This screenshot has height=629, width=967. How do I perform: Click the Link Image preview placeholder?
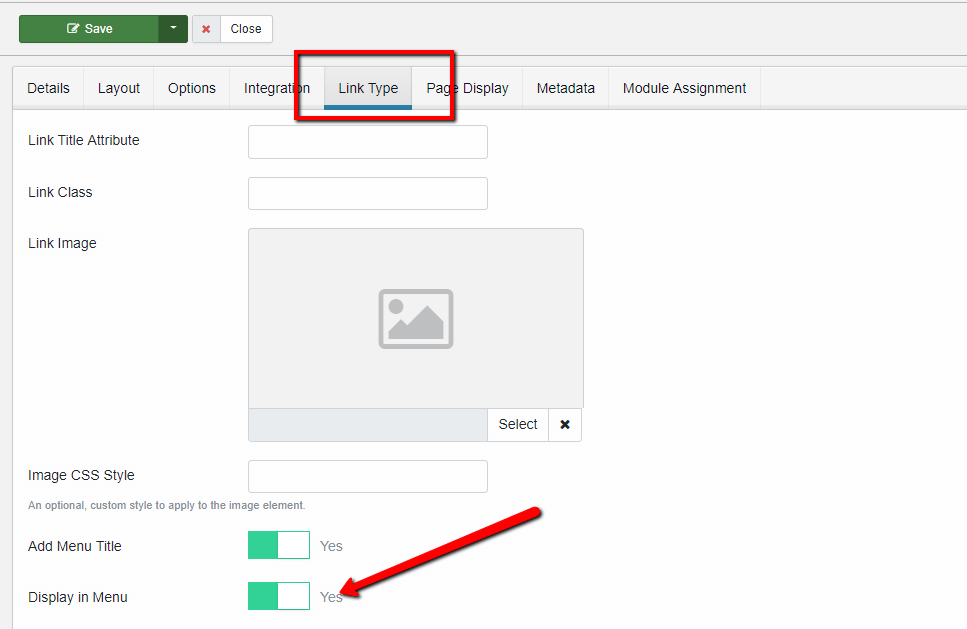click(x=416, y=318)
